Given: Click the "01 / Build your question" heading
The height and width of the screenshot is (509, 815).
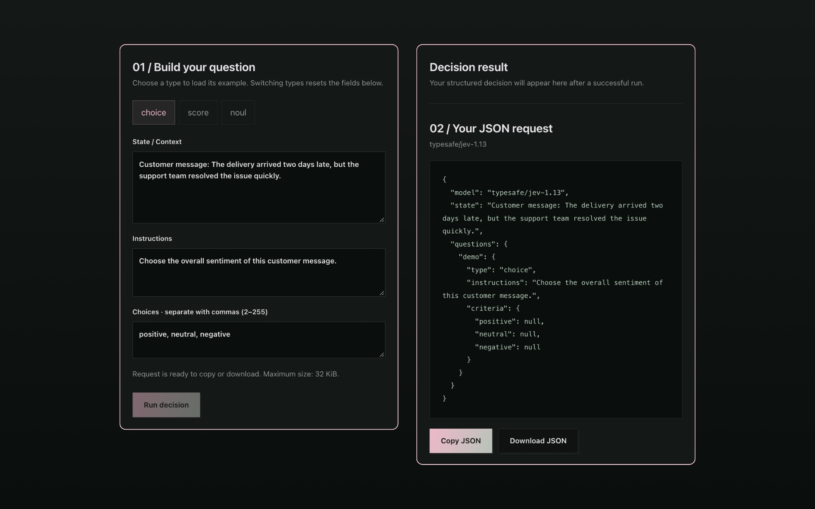Looking at the screenshot, I should tap(194, 67).
